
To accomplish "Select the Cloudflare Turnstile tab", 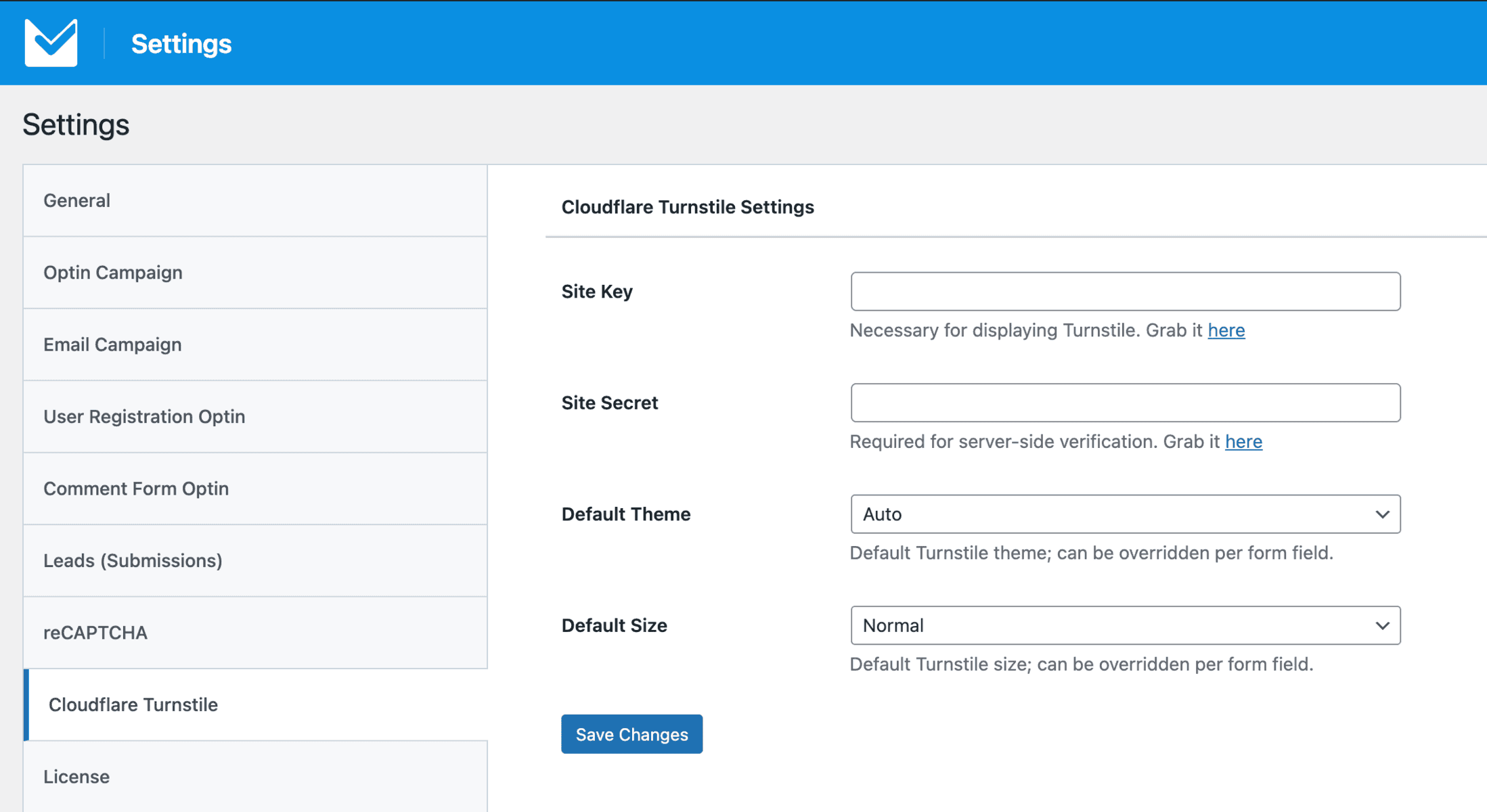I will pyautogui.click(x=255, y=705).
